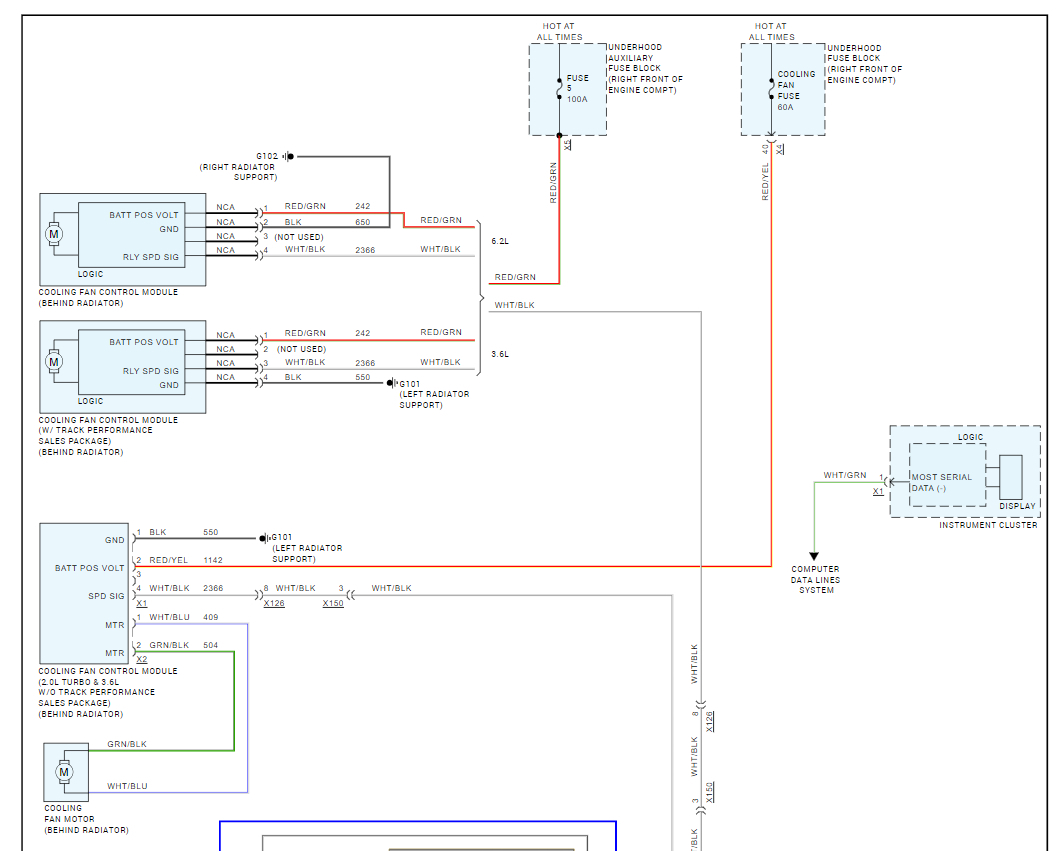Select the Fuse 5 100A fuse symbol
The width and height of the screenshot is (1064, 851).
[559, 88]
